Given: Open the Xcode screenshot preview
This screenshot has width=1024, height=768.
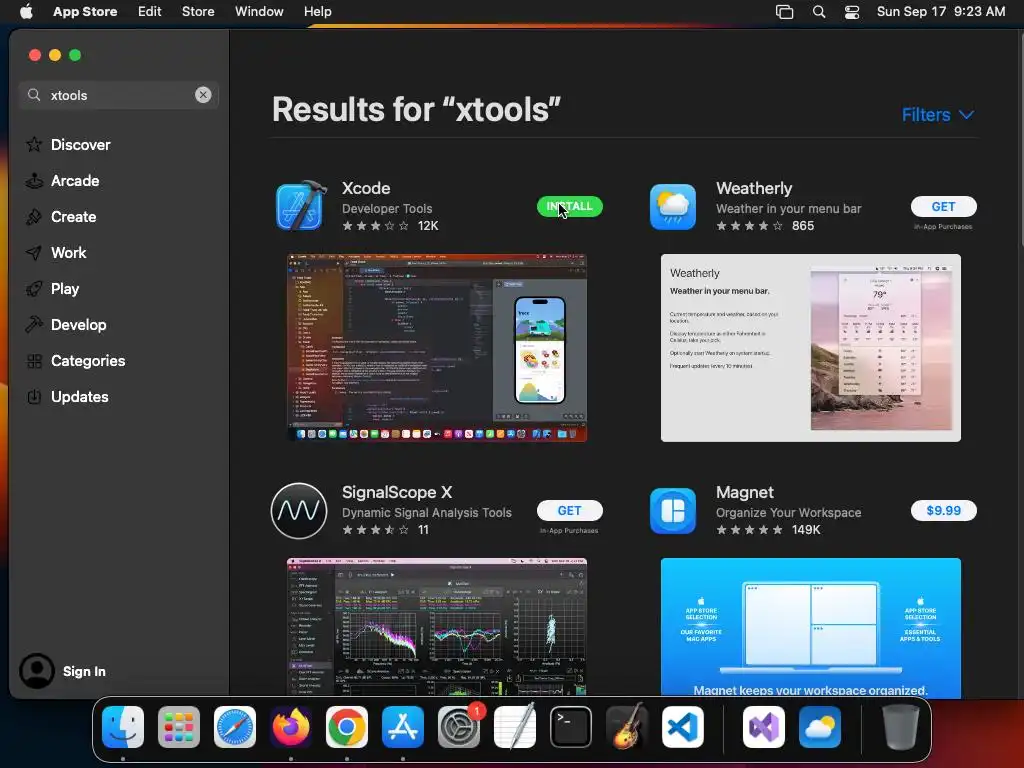Looking at the screenshot, I should click(437, 347).
